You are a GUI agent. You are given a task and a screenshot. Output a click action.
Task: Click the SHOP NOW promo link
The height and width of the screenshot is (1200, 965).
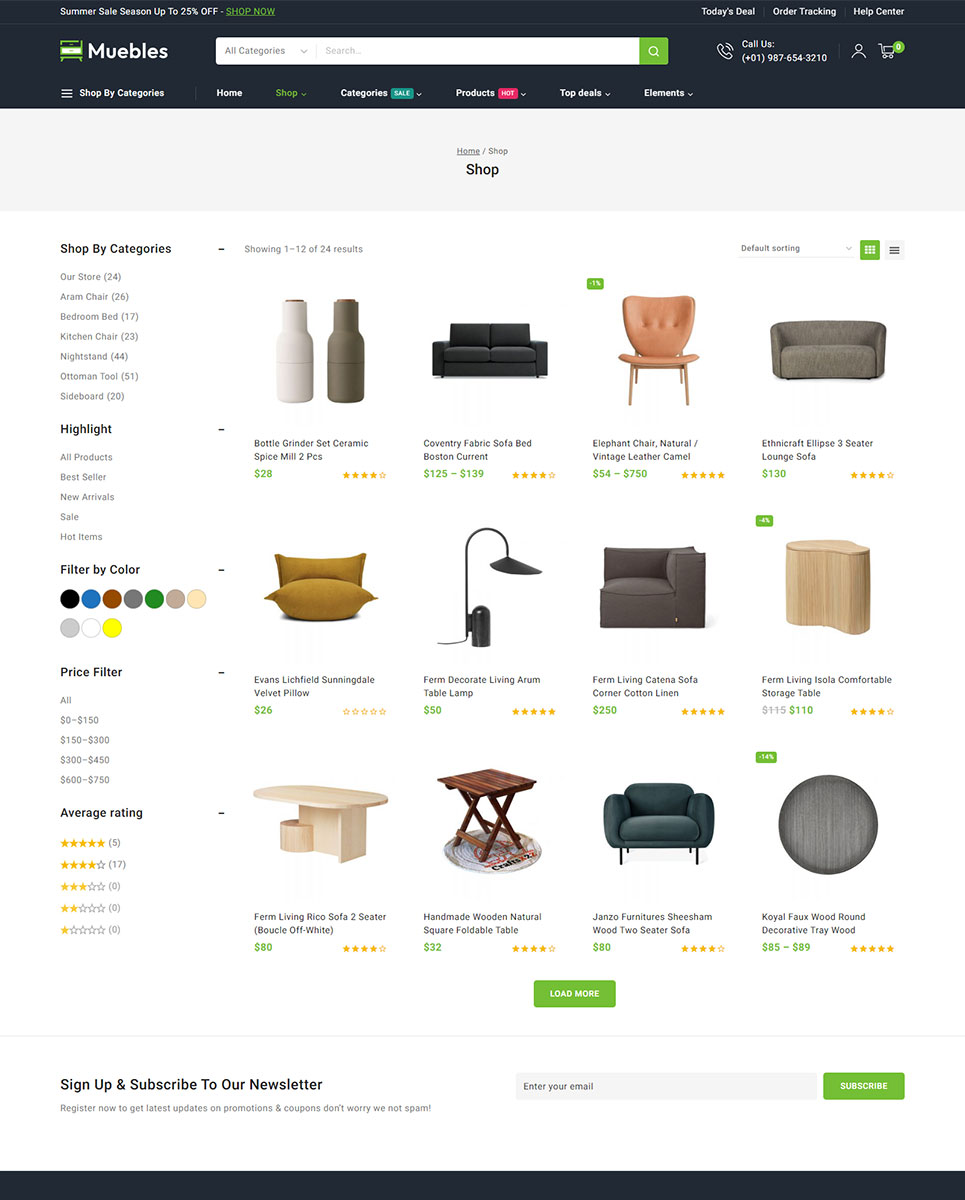coord(250,12)
